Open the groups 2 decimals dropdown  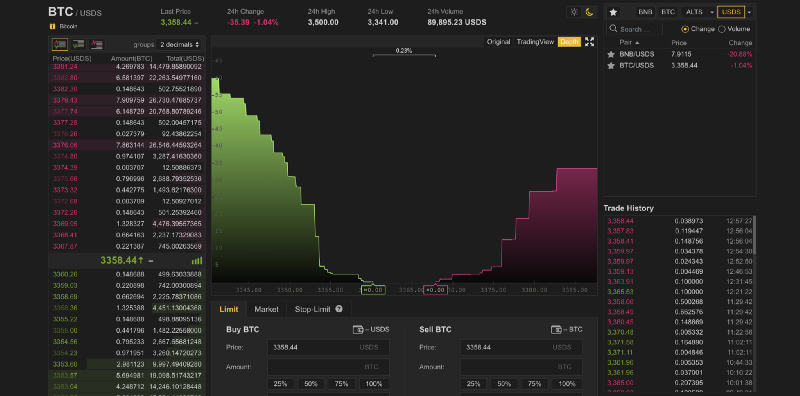pyautogui.click(x=179, y=44)
